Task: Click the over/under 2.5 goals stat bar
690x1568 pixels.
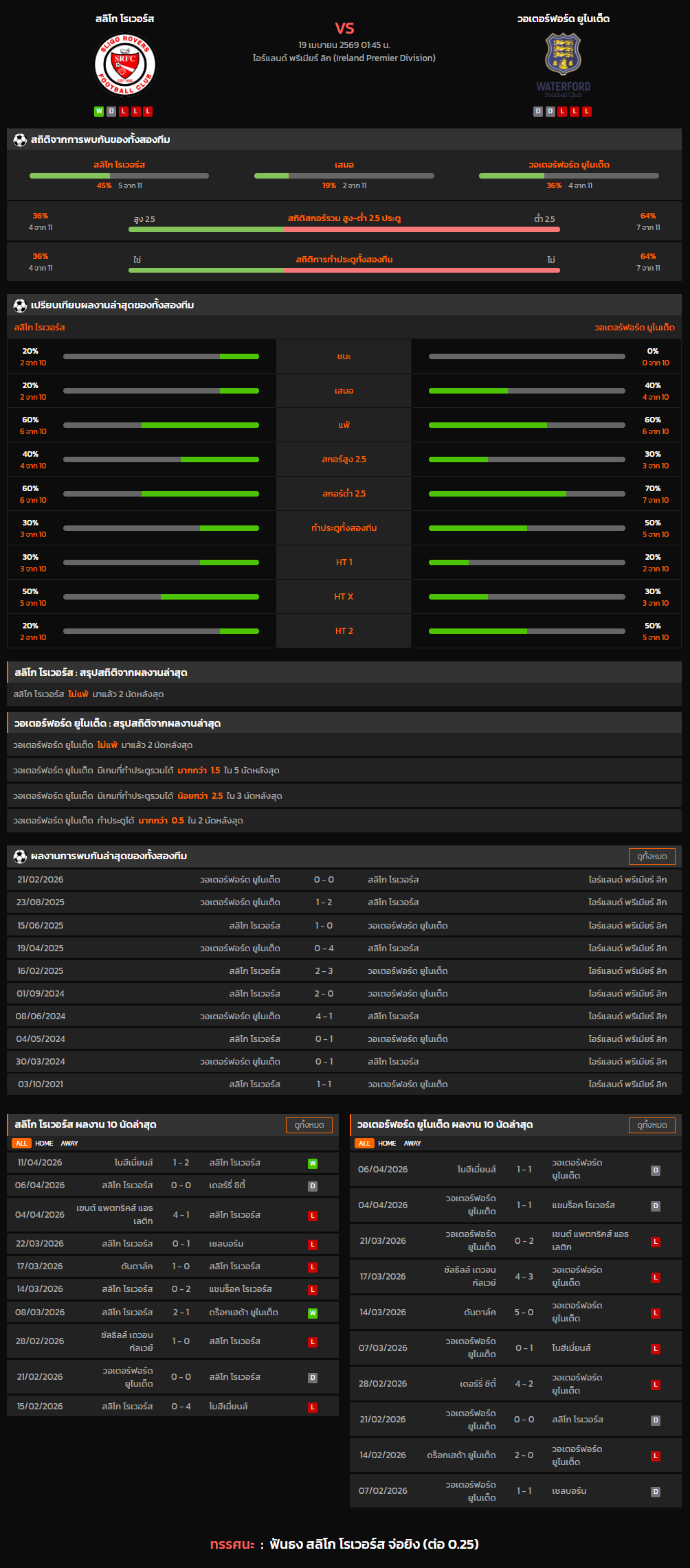Action: coord(344,229)
